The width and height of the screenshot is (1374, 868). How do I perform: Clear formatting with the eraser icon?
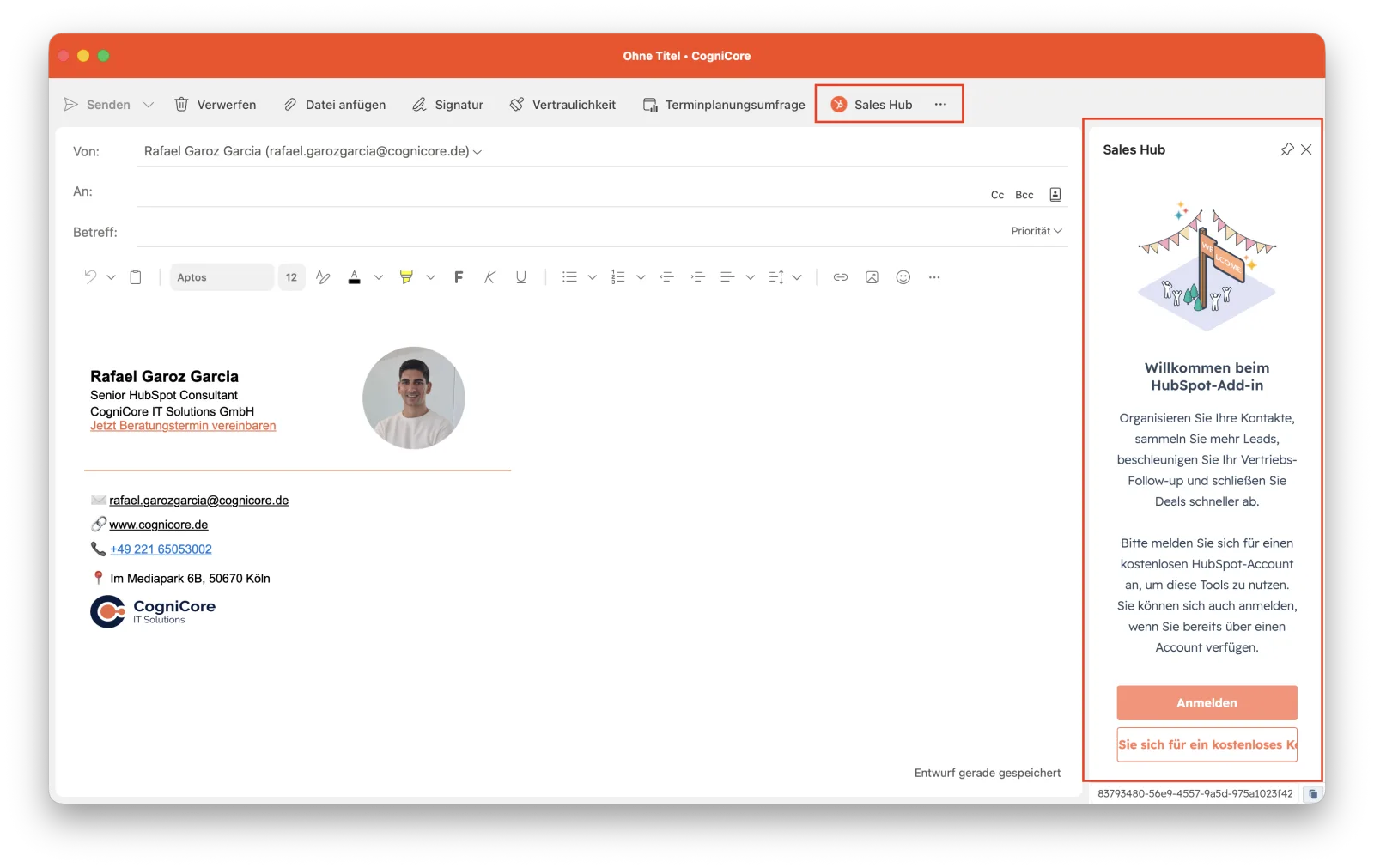(323, 277)
